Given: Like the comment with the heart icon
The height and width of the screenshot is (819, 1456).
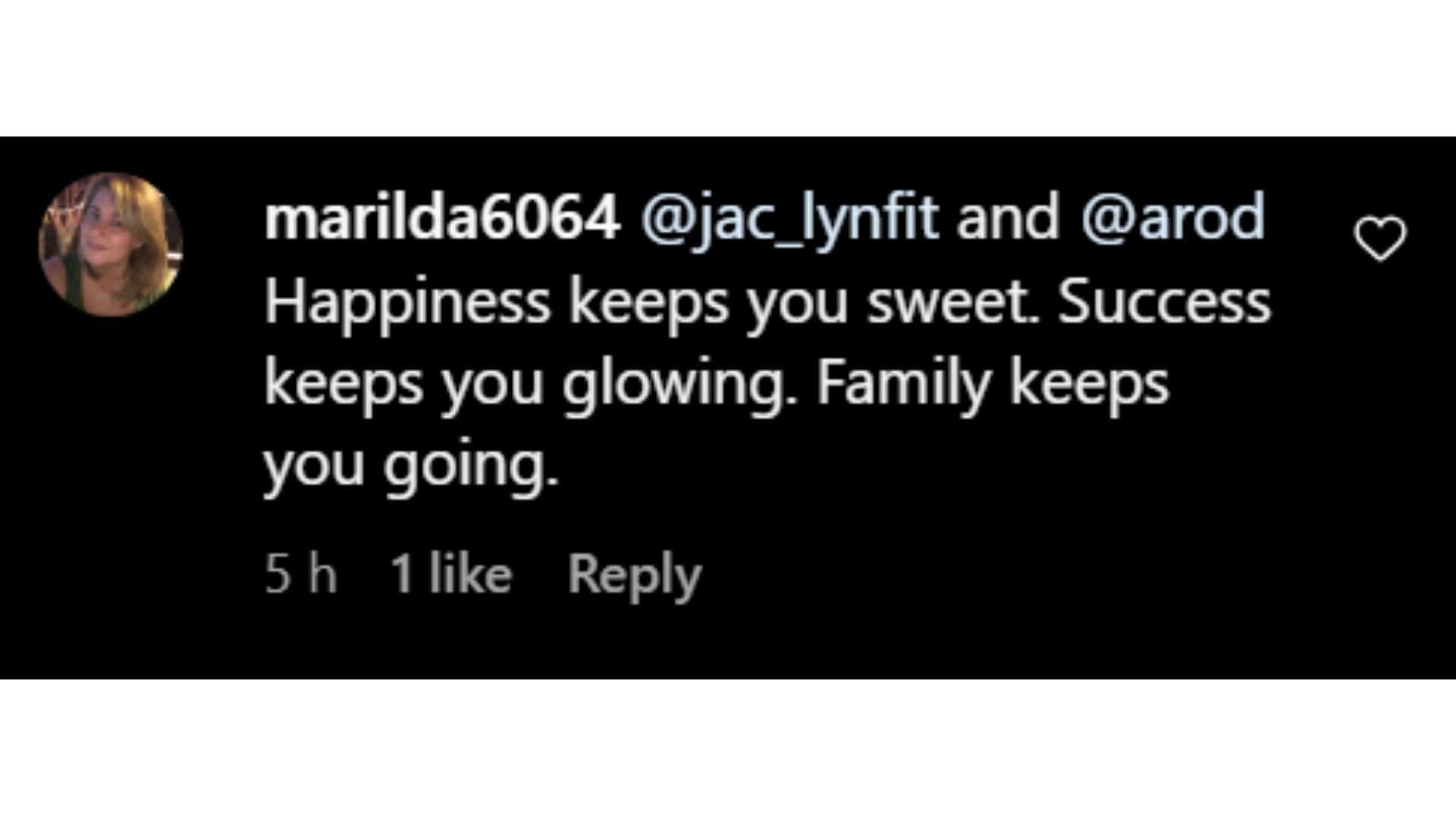Looking at the screenshot, I should [x=1380, y=239].
